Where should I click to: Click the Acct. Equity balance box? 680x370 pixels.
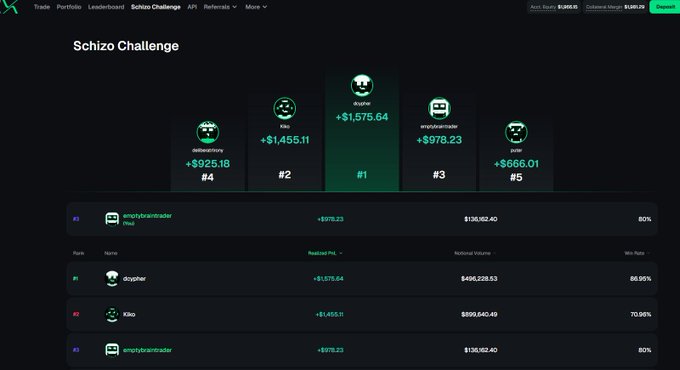[554, 7]
